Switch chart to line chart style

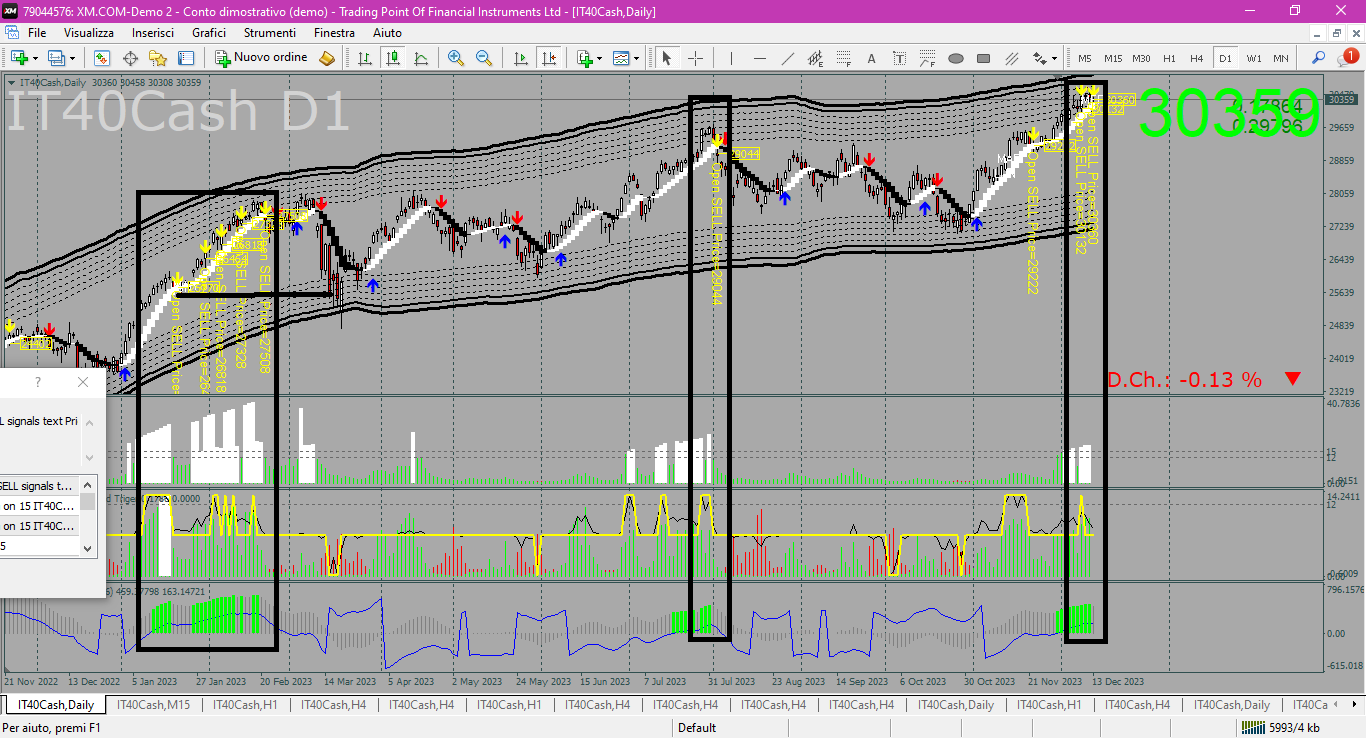421,58
